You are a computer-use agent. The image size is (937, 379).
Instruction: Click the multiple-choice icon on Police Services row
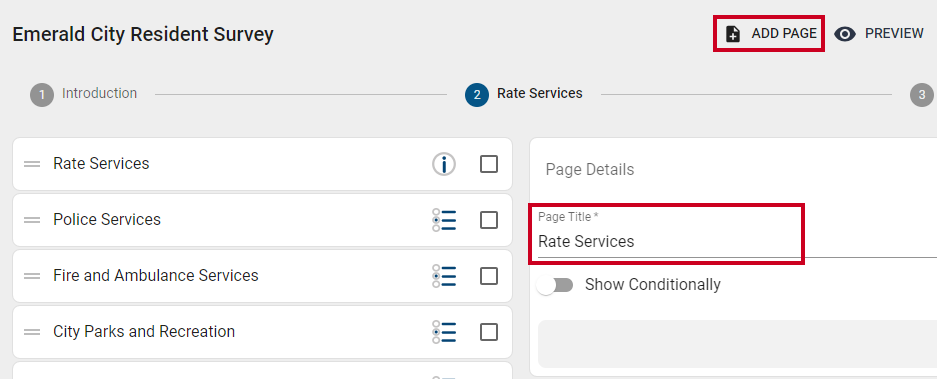point(444,220)
